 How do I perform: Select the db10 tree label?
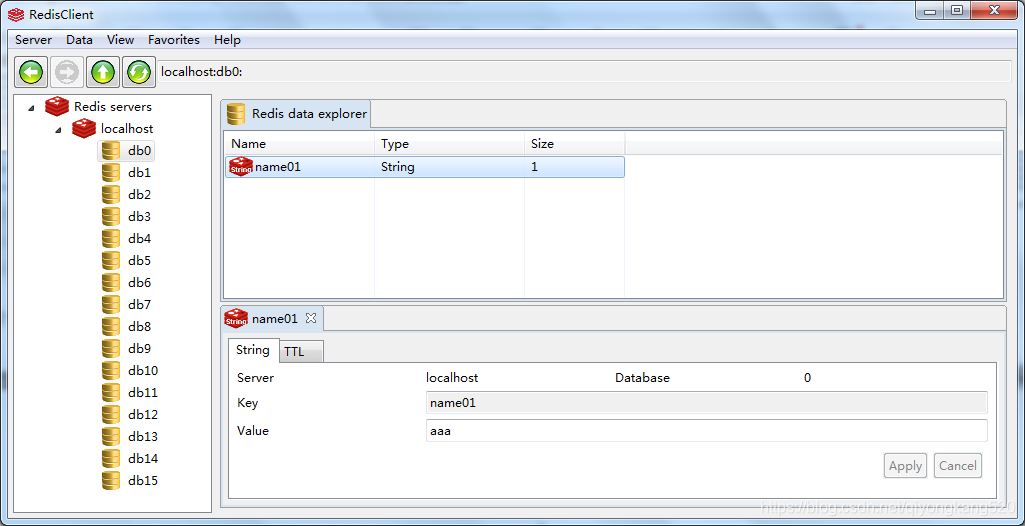(x=143, y=370)
